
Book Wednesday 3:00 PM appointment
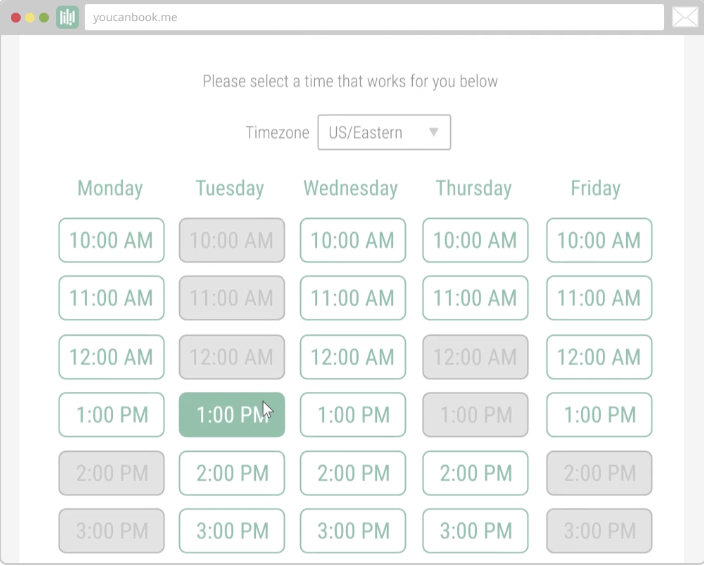point(352,531)
